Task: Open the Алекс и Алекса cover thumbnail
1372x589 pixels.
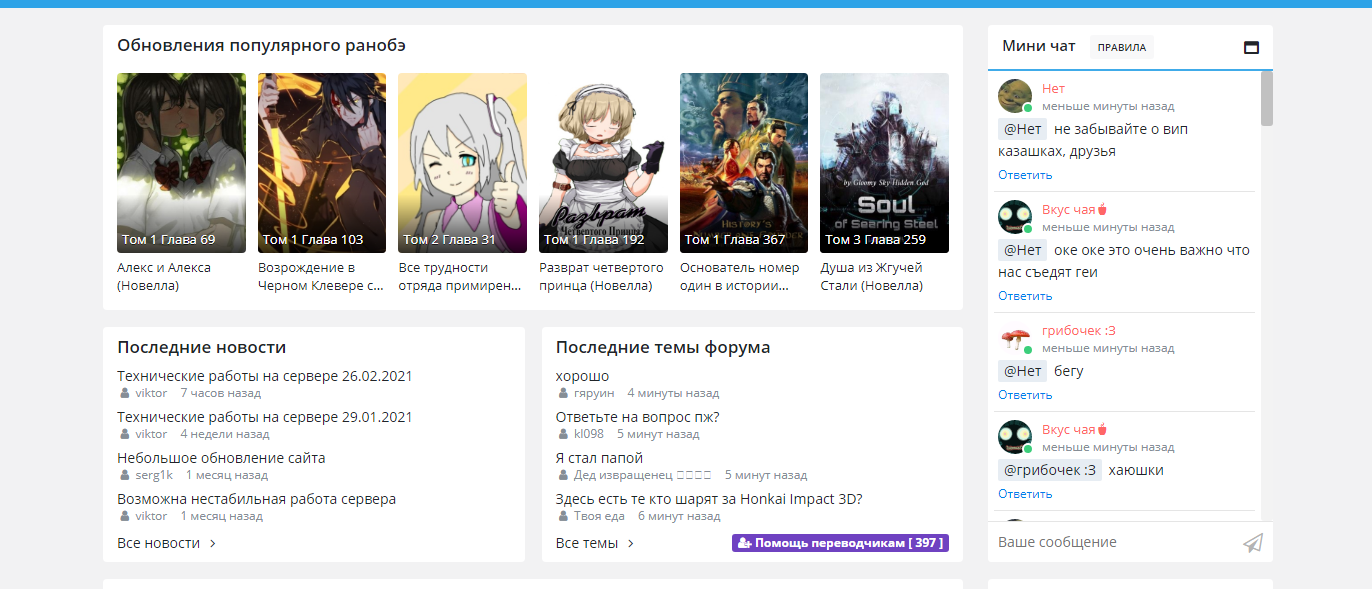Action: pos(181,163)
